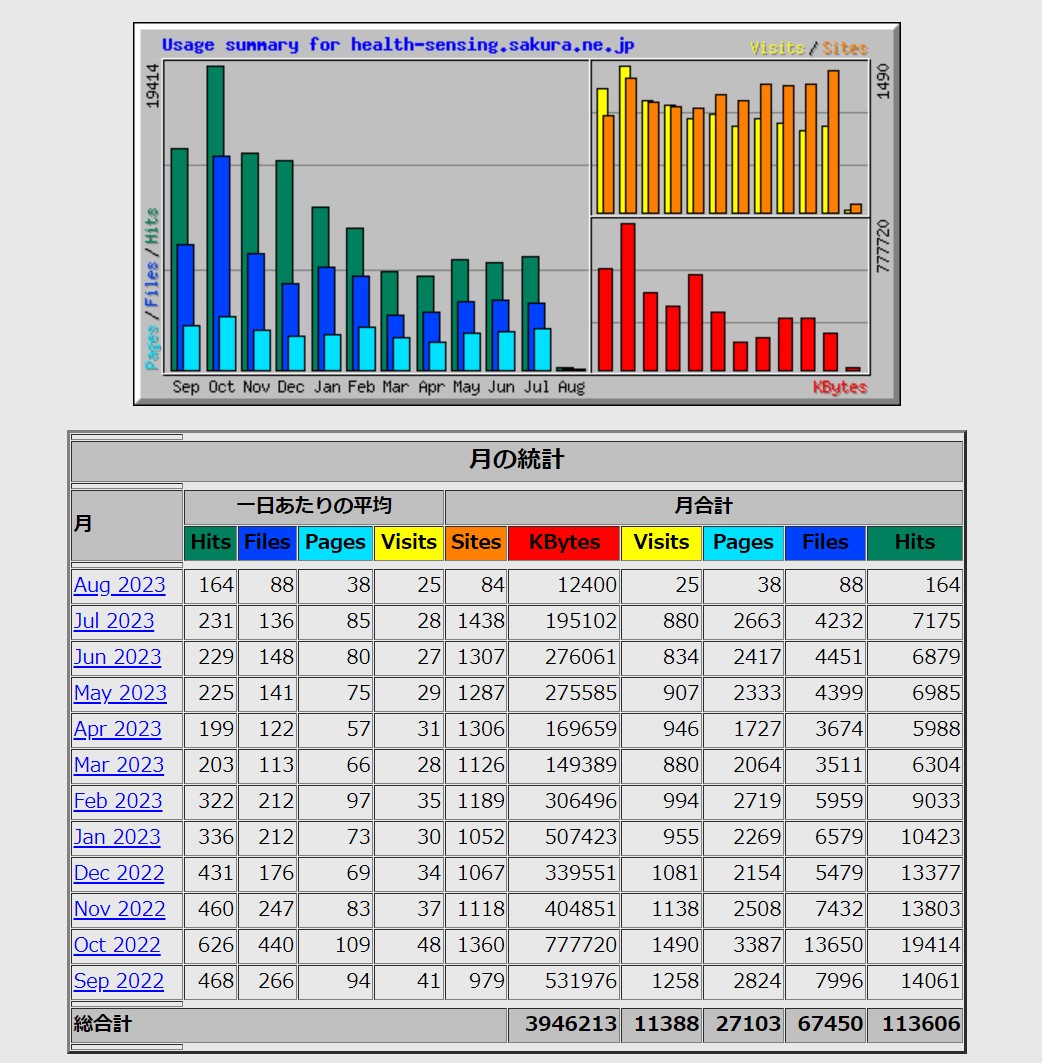Open the Jul 2023 statistics link
The width and height of the screenshot is (1042, 1063).
click(x=114, y=621)
